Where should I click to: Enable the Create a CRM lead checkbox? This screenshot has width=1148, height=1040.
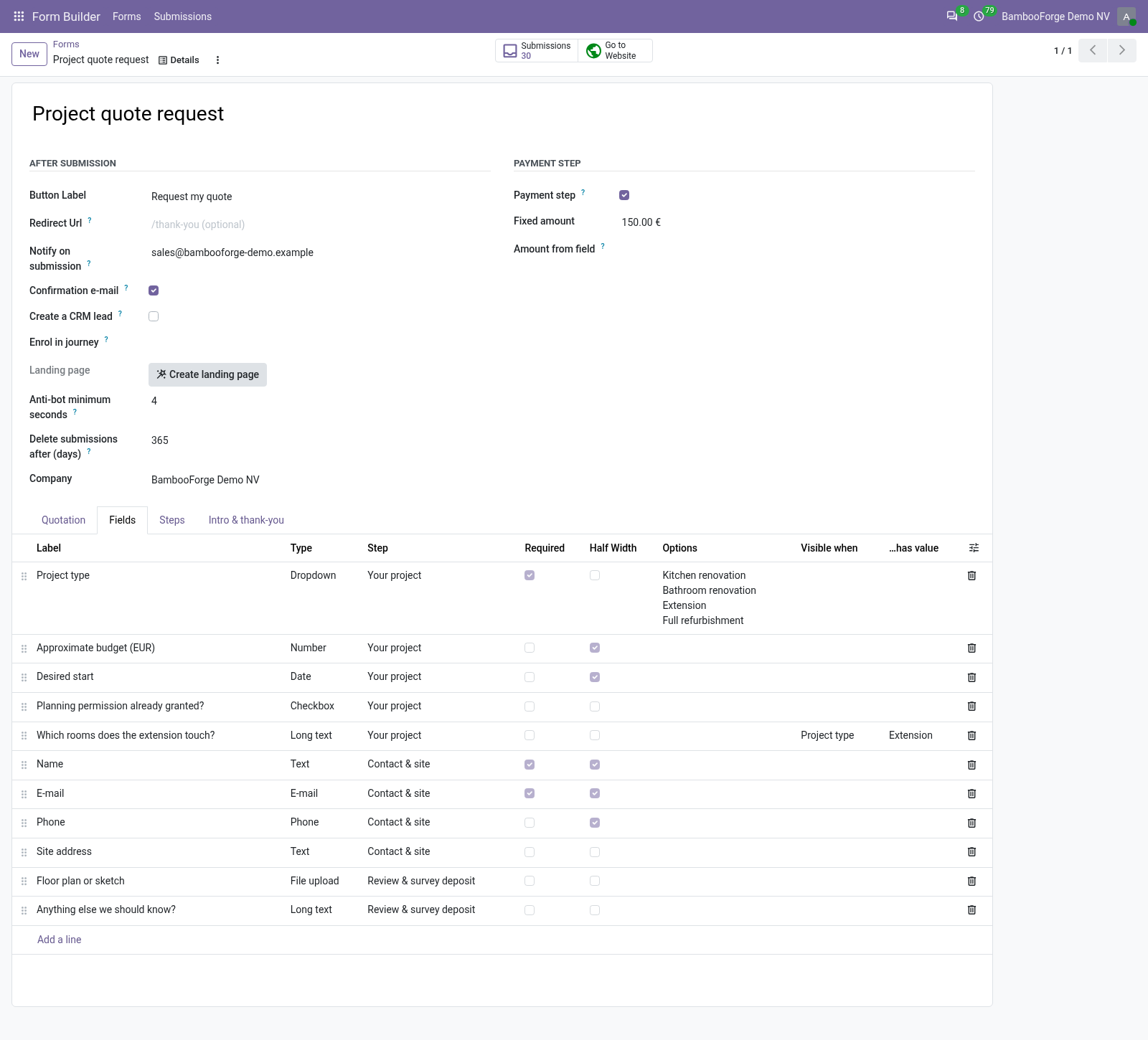[154, 316]
